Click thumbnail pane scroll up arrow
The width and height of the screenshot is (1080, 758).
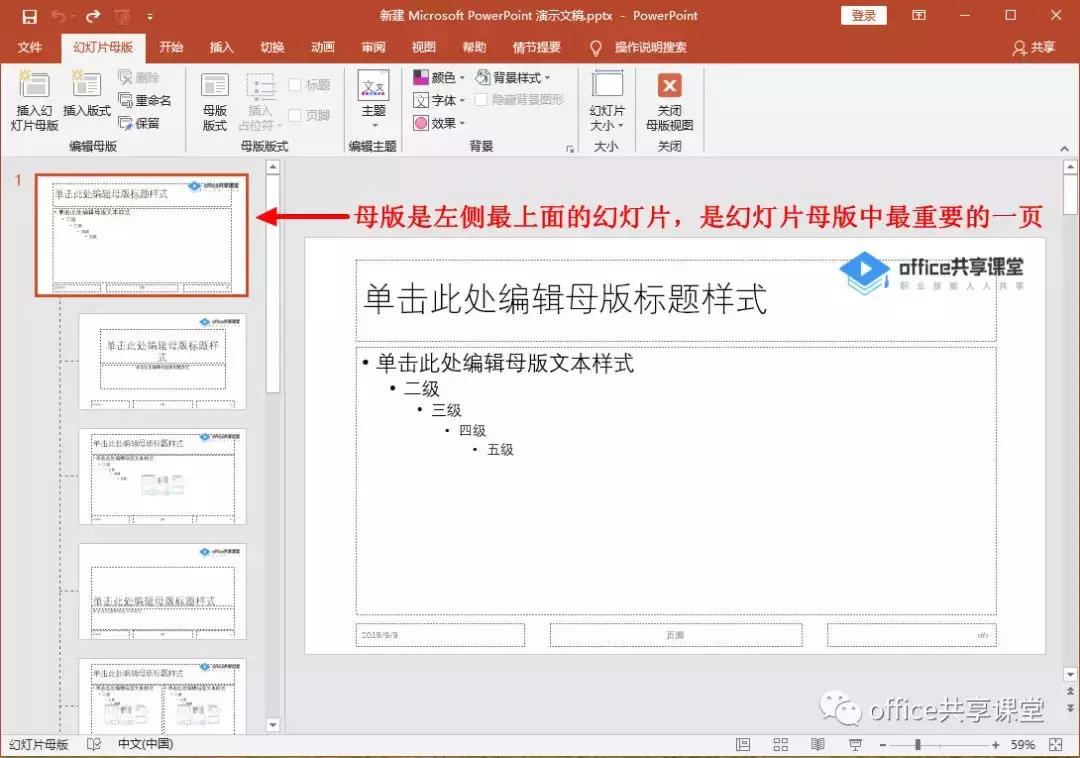(x=273, y=167)
